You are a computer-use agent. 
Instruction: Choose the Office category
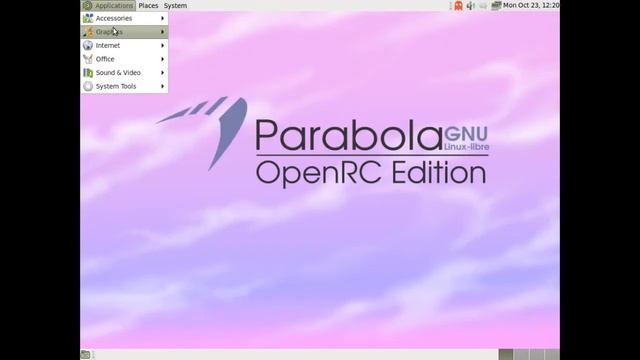(x=124, y=59)
